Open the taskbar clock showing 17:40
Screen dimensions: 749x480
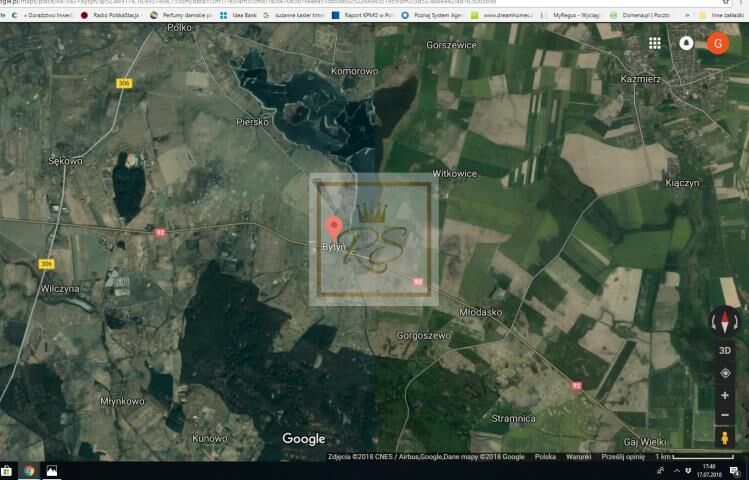click(709, 471)
